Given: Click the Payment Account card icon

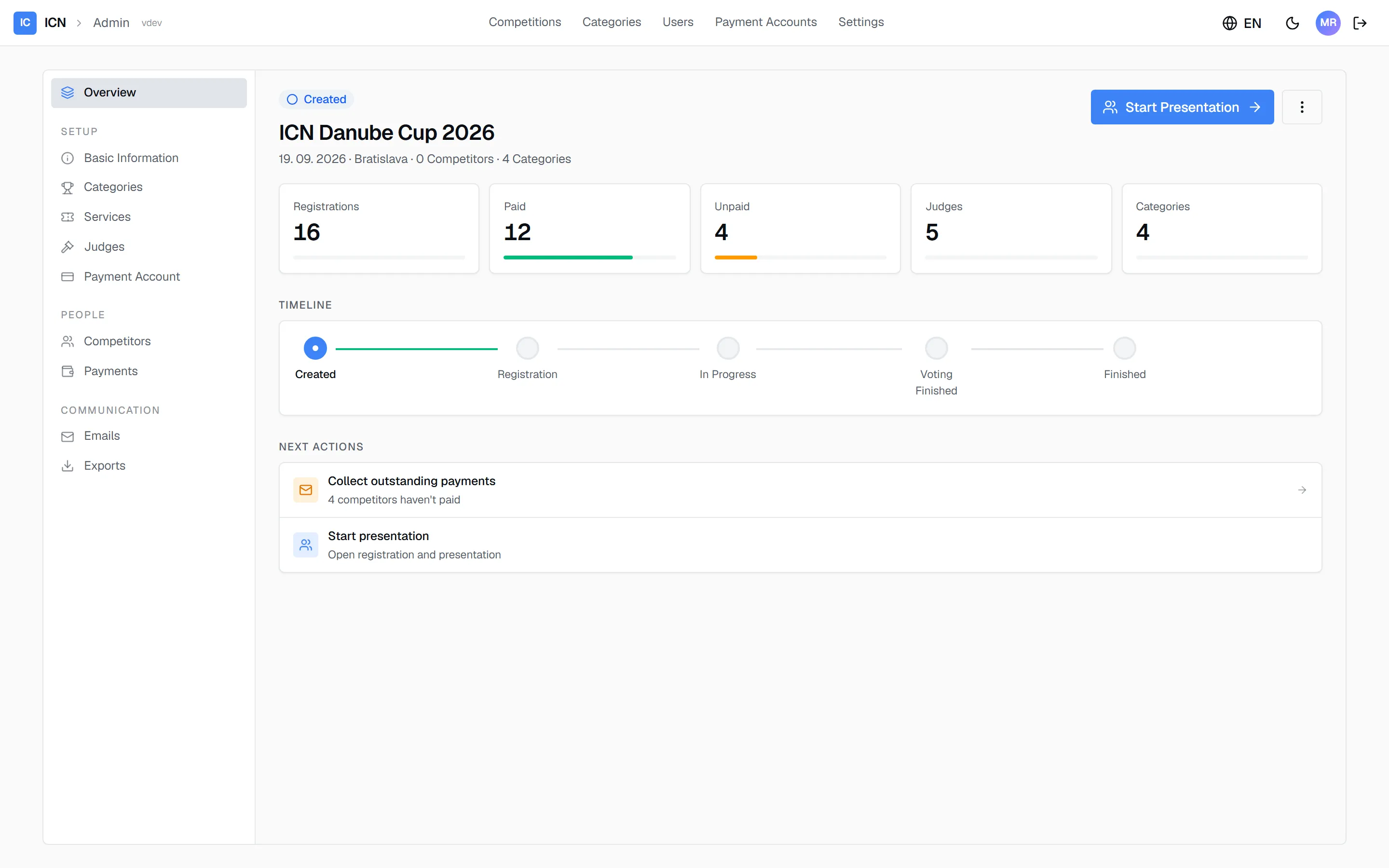Looking at the screenshot, I should 68,277.
